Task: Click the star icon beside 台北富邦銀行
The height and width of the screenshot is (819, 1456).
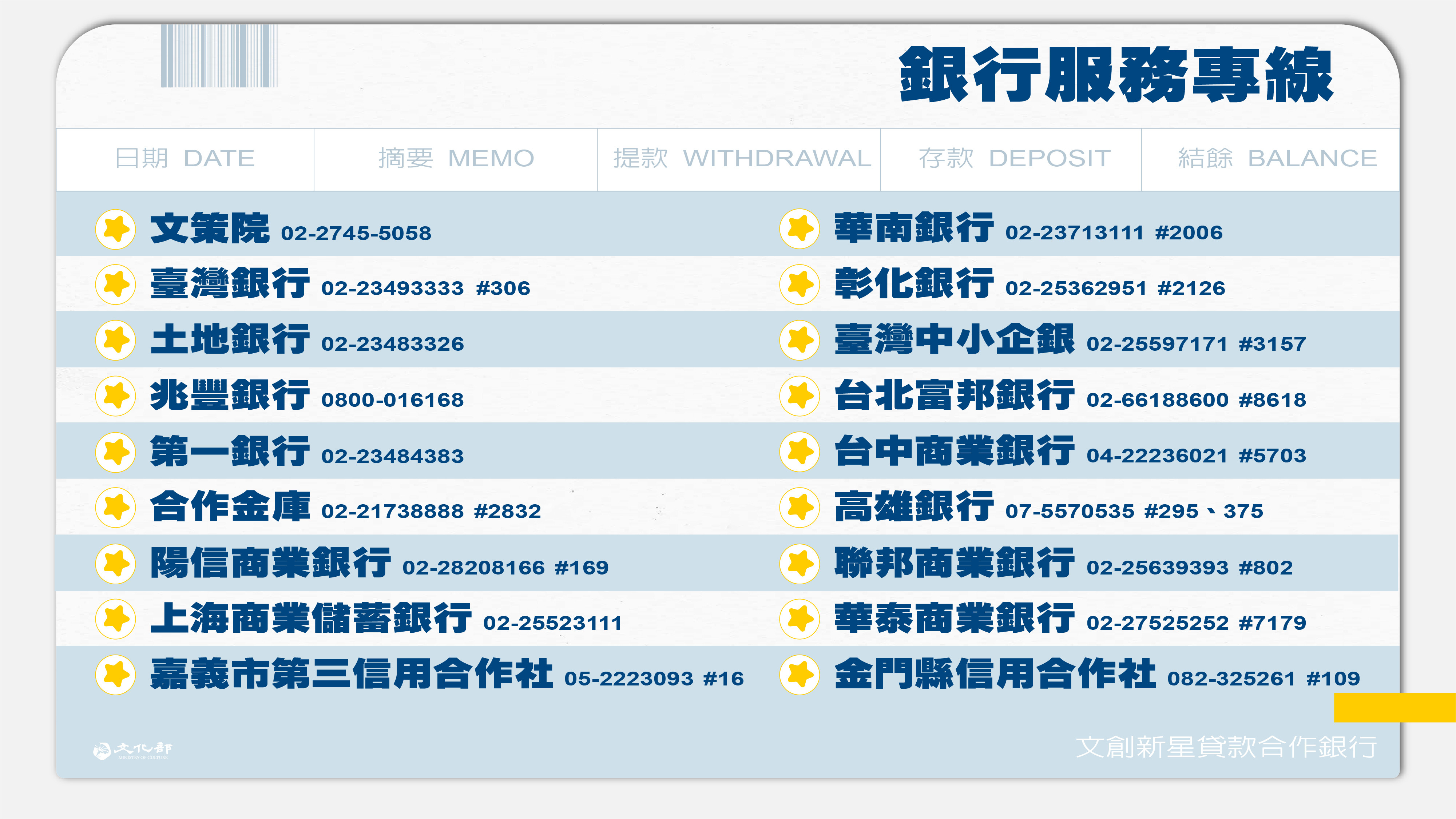Action: point(800,395)
